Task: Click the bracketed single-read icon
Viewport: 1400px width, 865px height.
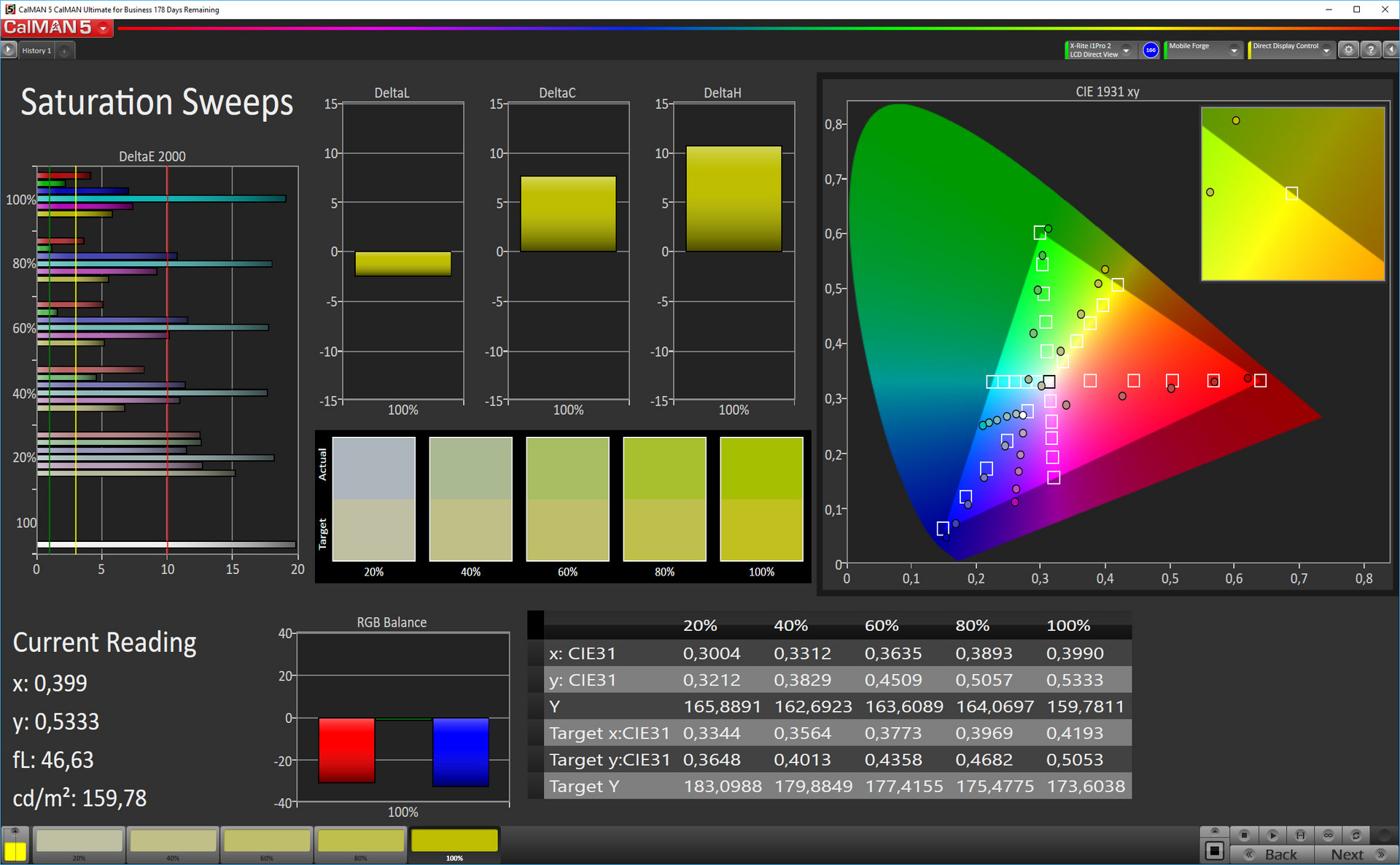Action: (x=1300, y=835)
